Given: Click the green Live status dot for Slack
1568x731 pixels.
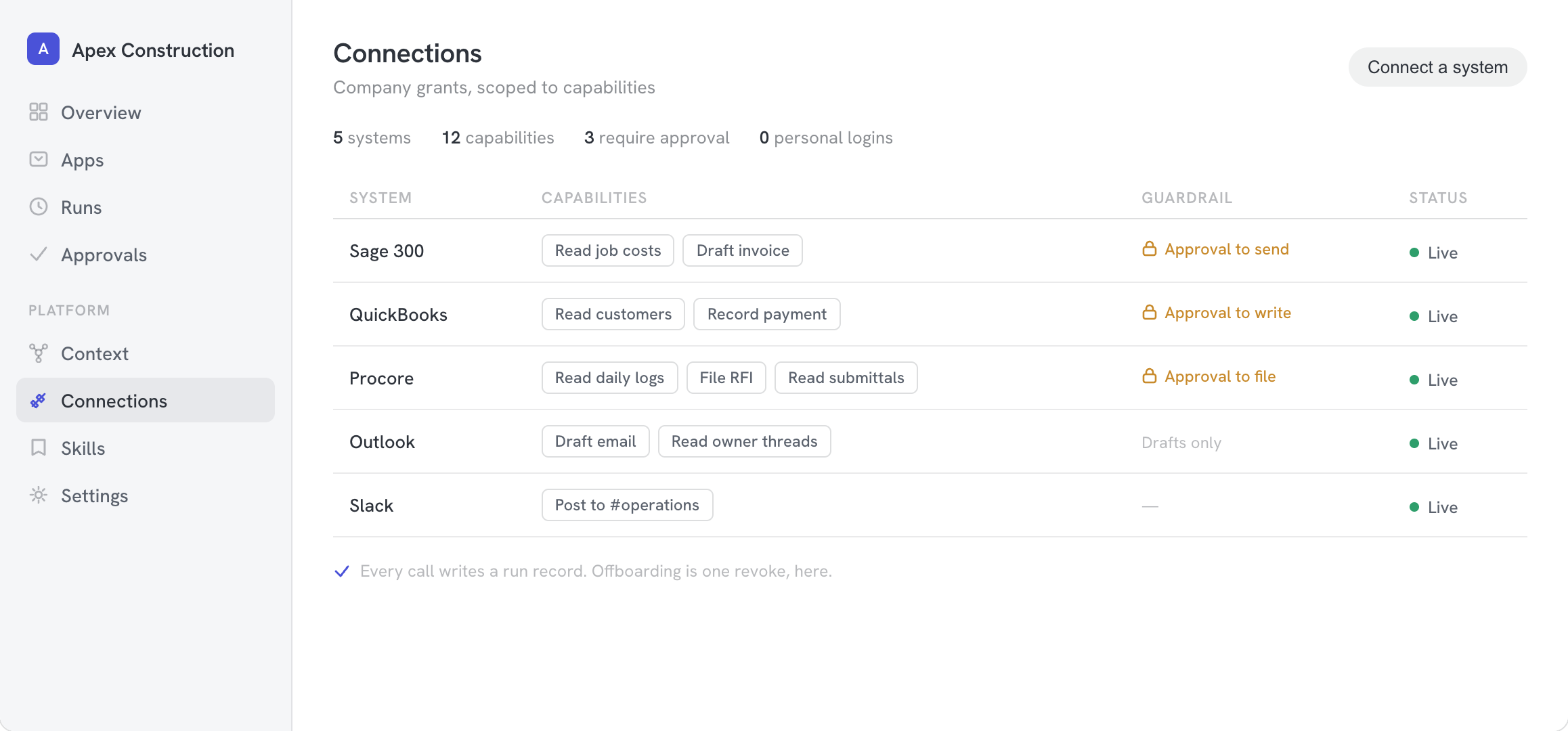Looking at the screenshot, I should tap(1414, 507).
